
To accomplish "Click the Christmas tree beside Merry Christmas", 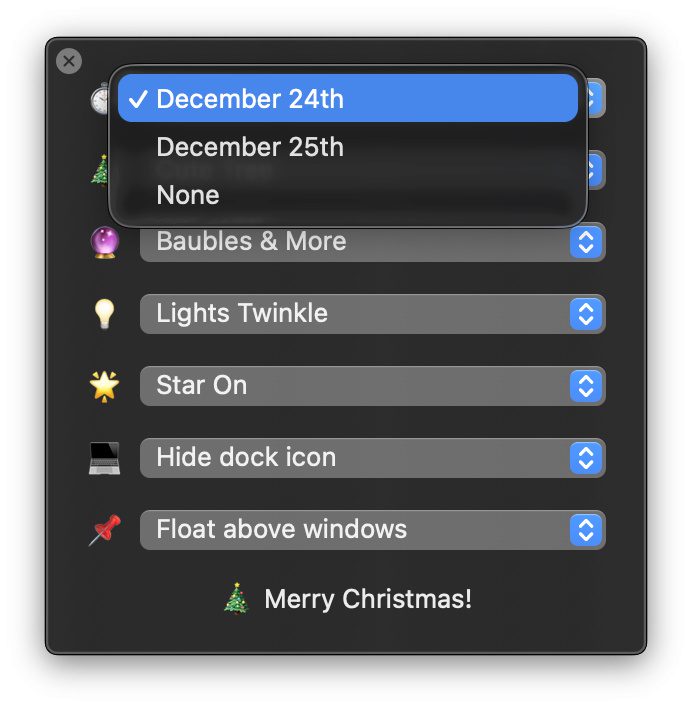I will click(x=235, y=599).
